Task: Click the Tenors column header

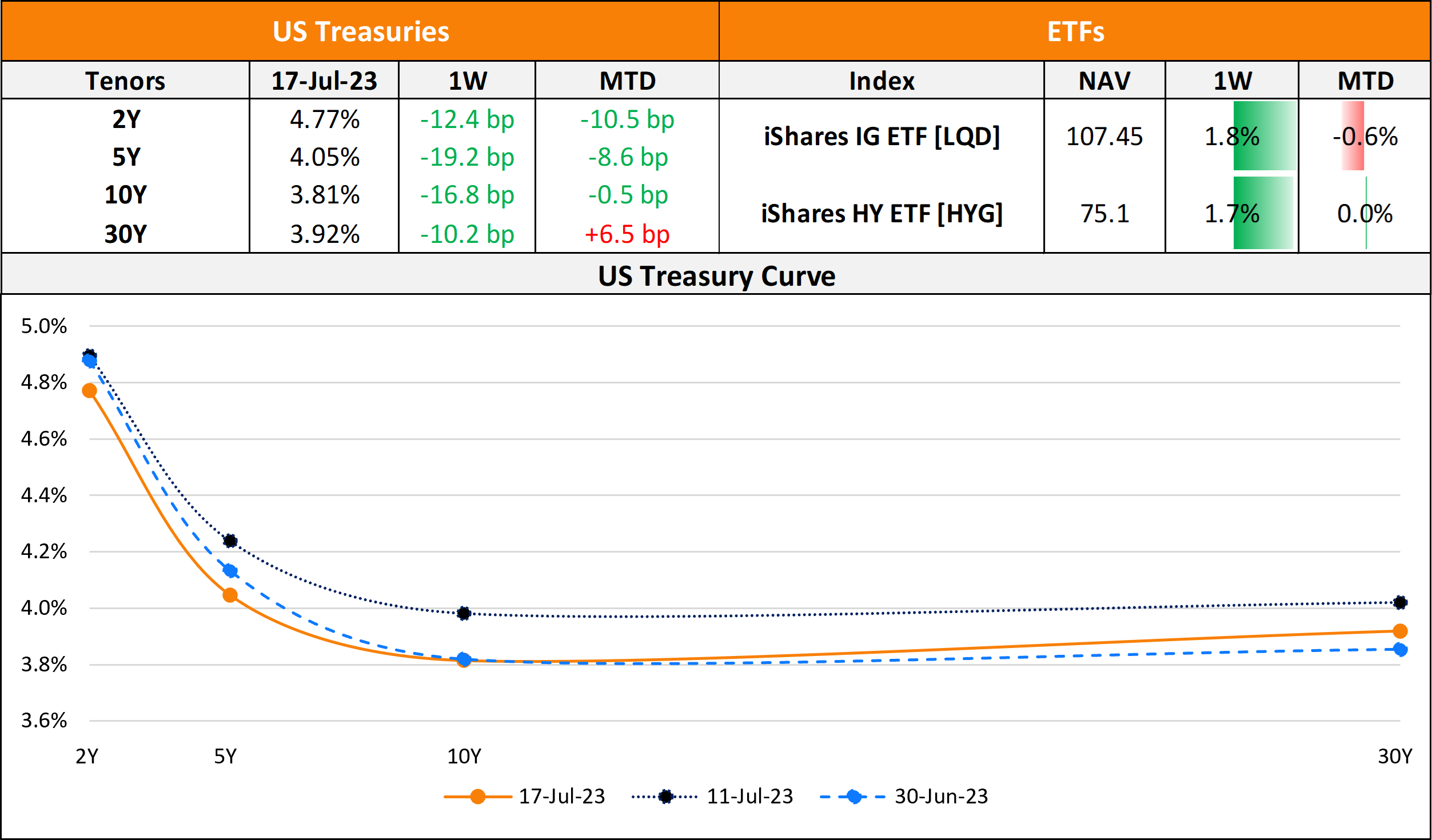Action: coord(125,81)
